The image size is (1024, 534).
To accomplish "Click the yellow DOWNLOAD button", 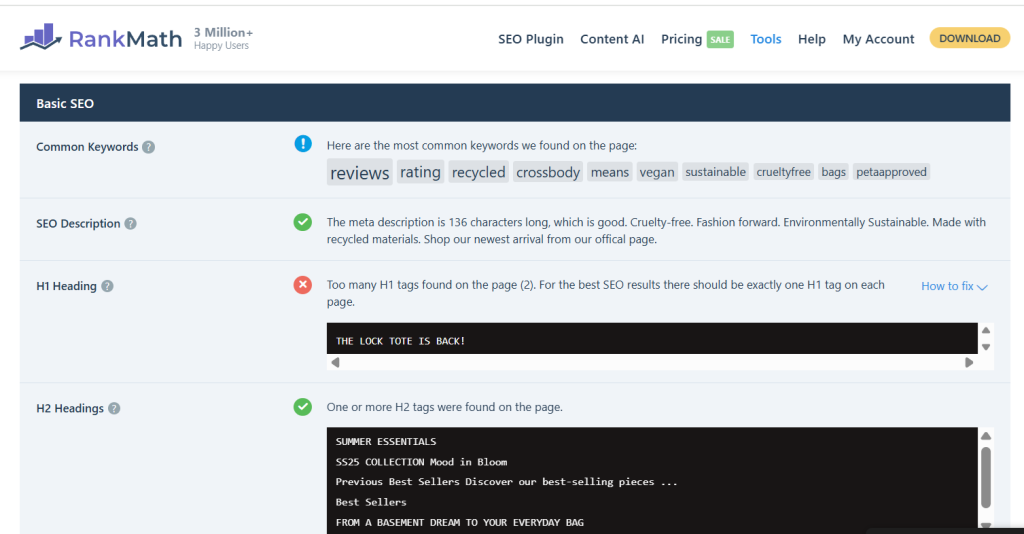I will (x=969, y=38).
